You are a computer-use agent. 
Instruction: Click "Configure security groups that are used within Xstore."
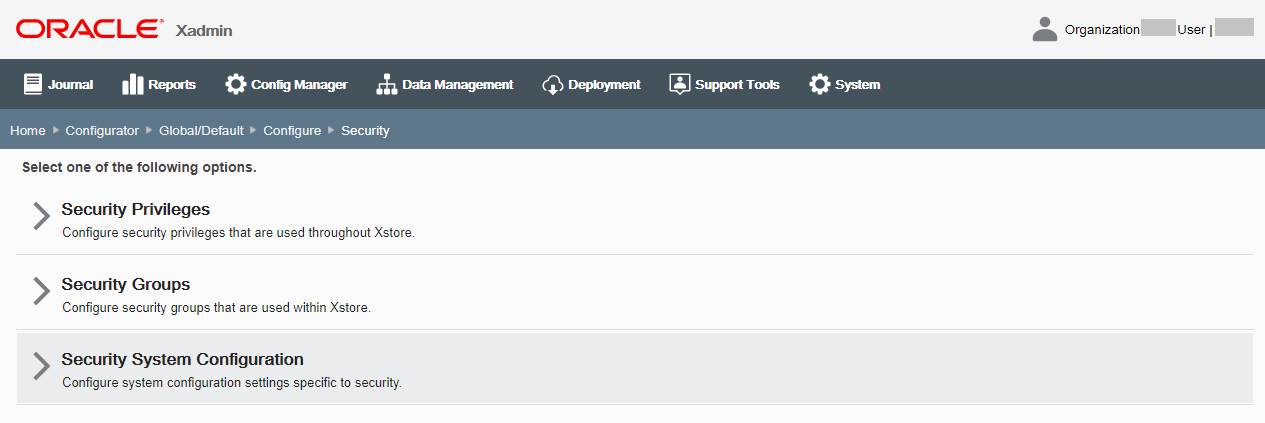coord(216,308)
